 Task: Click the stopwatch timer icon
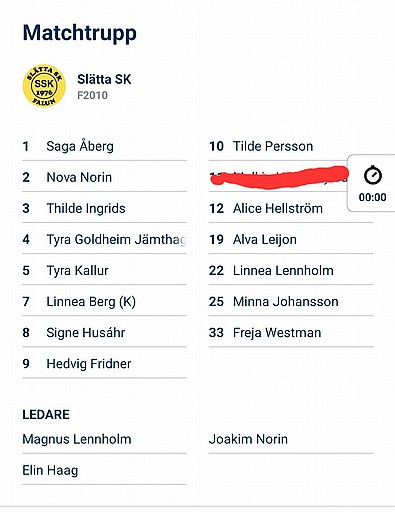click(x=372, y=174)
